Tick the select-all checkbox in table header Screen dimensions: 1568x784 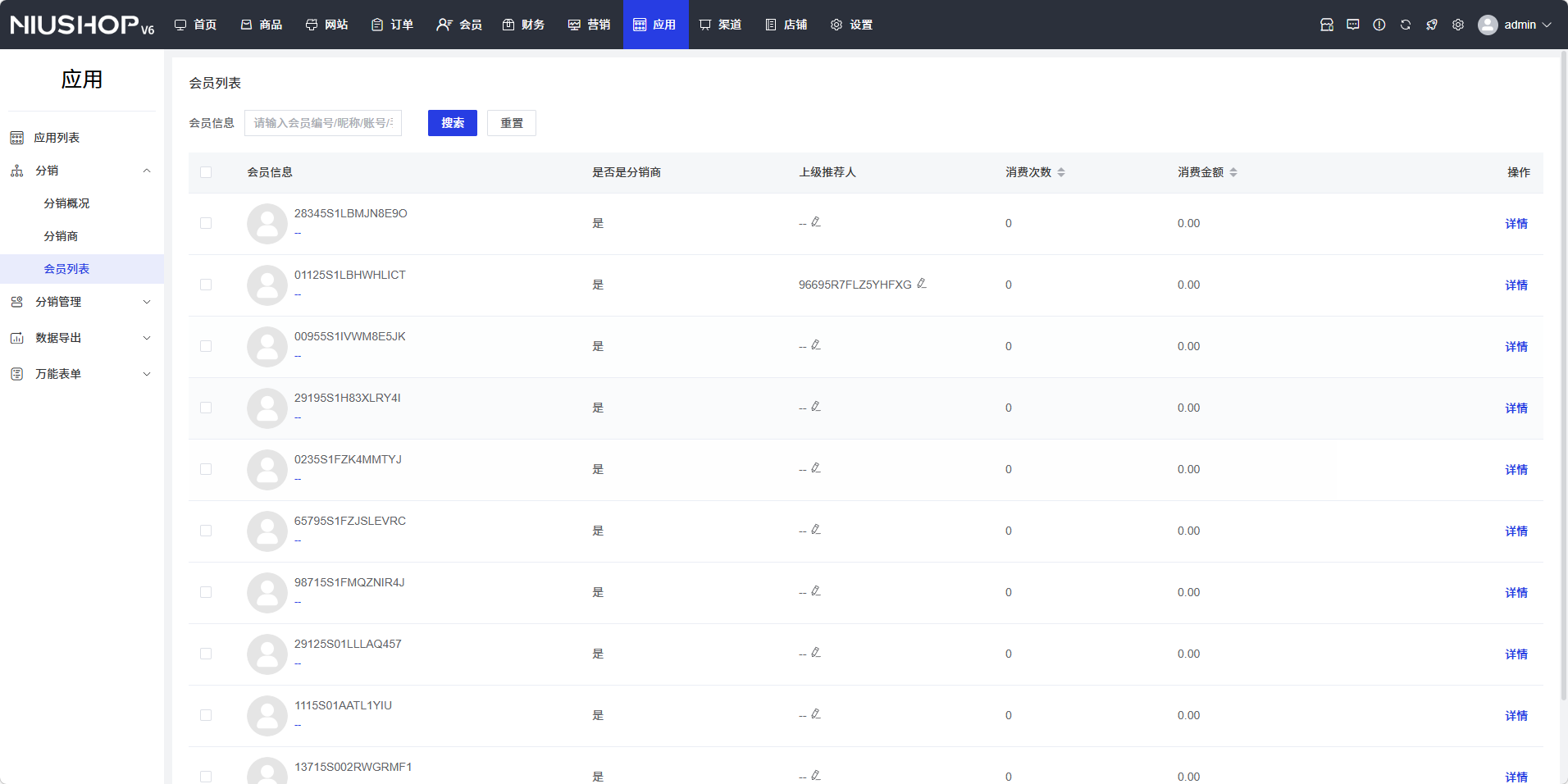coord(206,172)
